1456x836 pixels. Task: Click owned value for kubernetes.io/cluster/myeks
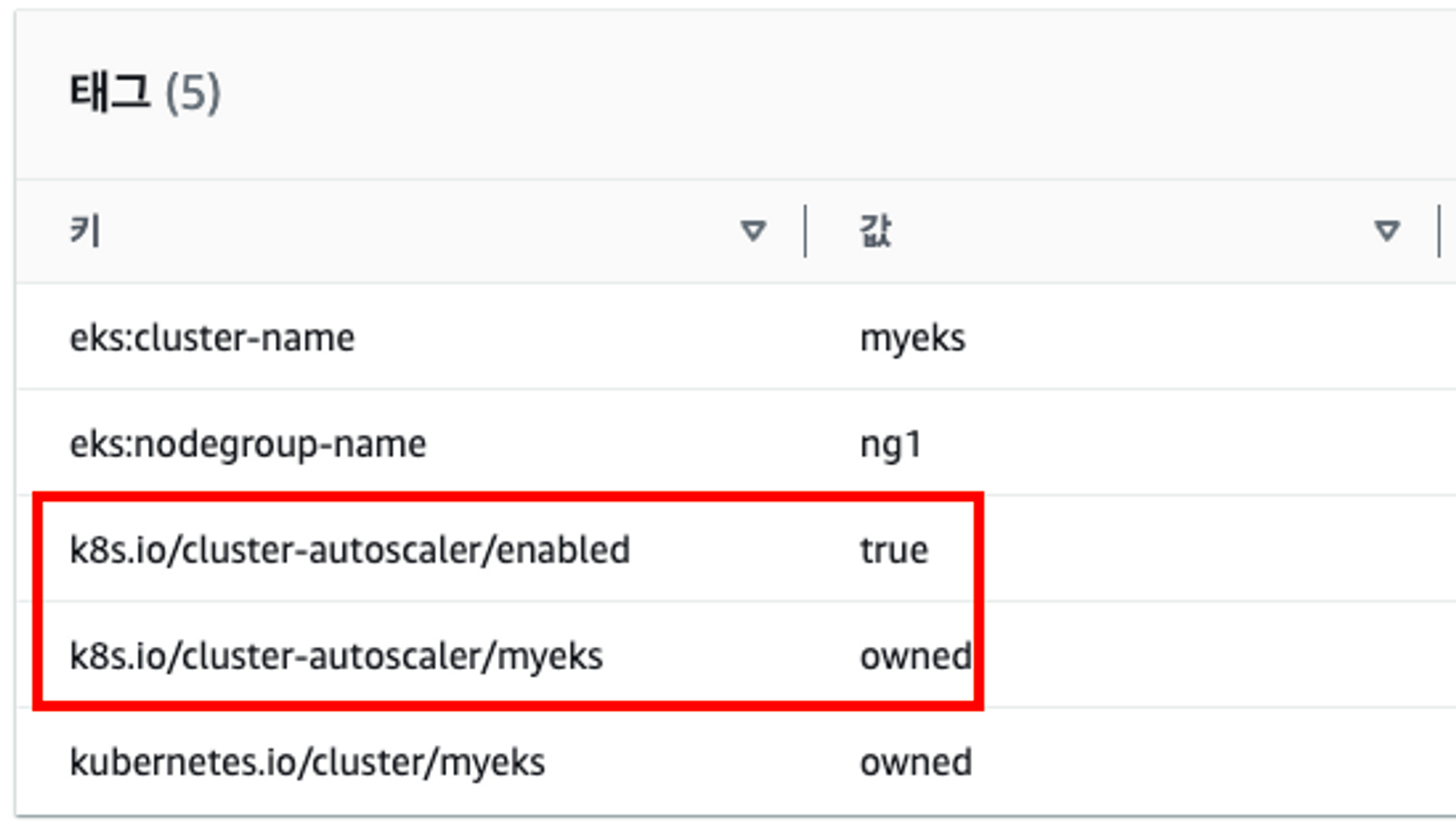pyautogui.click(x=915, y=762)
